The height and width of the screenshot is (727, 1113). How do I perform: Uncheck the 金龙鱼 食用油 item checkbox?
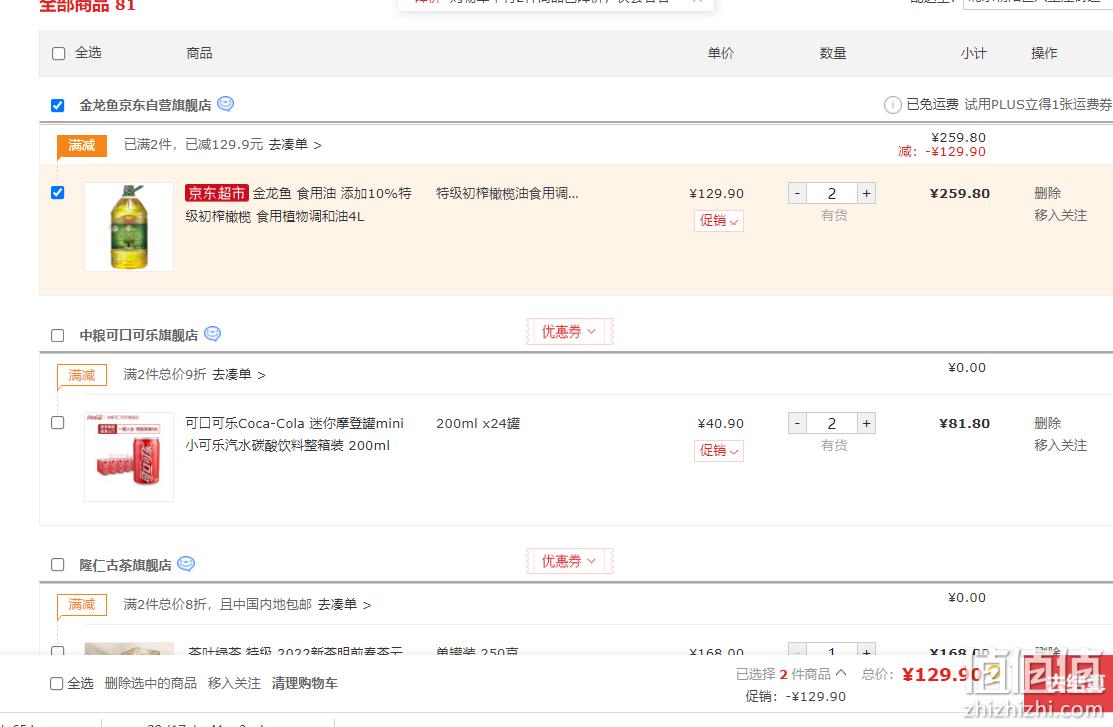click(57, 192)
